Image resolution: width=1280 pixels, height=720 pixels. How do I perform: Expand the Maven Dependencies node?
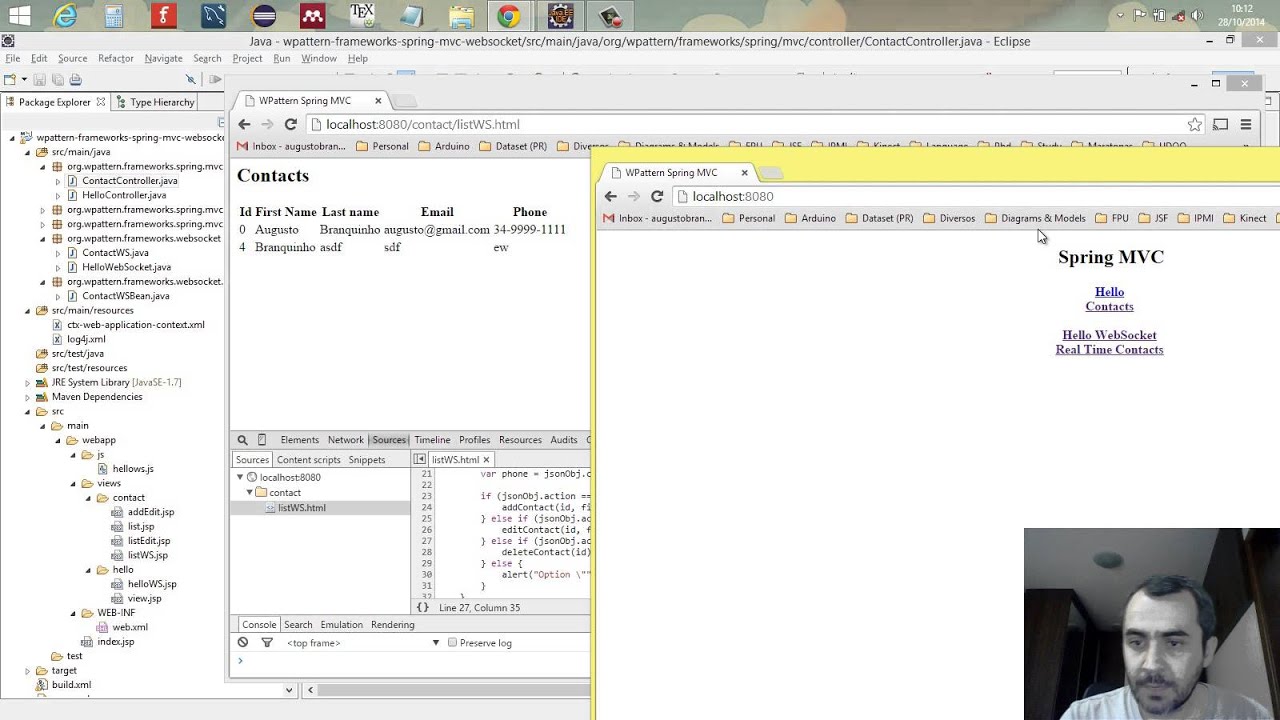point(28,397)
